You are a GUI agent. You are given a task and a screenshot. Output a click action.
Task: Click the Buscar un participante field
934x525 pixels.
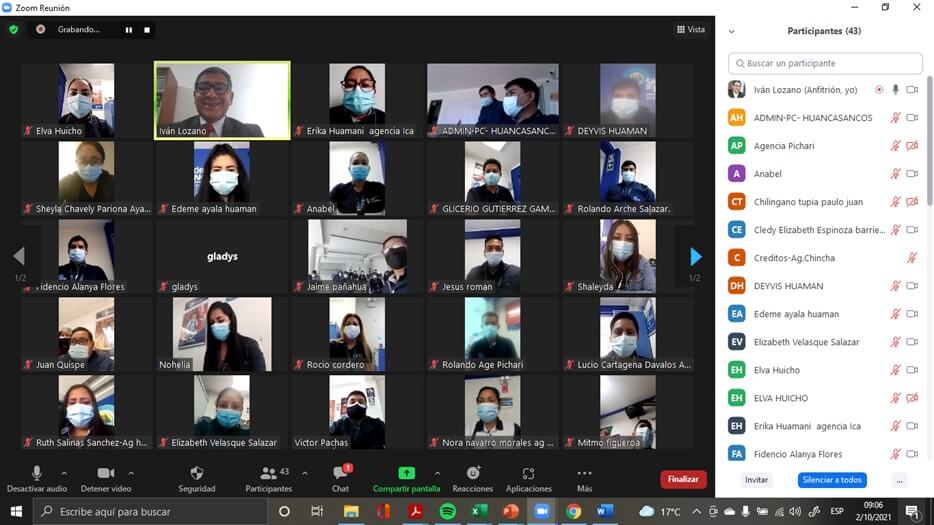825,63
